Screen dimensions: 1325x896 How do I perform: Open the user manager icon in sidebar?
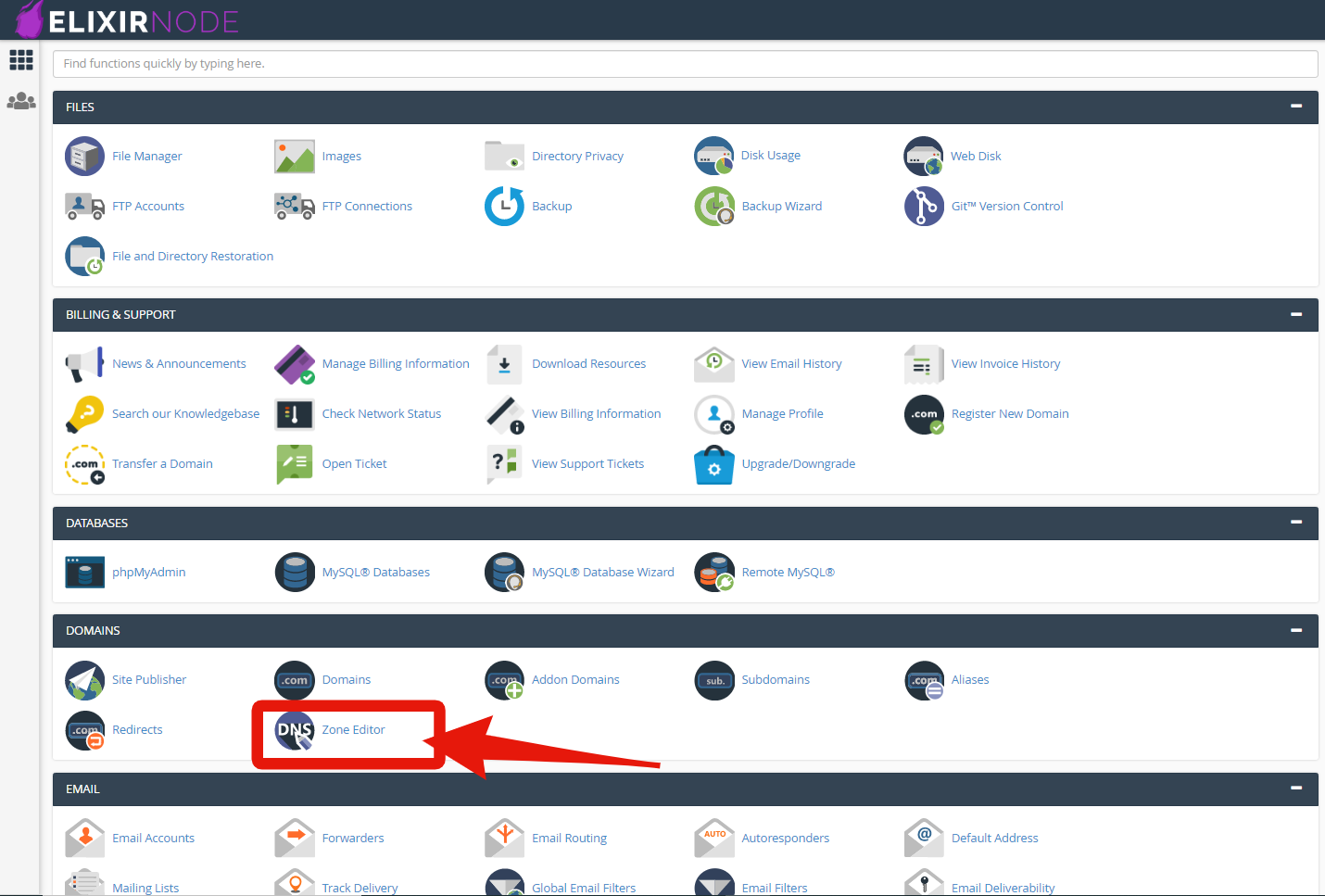pos(20,101)
